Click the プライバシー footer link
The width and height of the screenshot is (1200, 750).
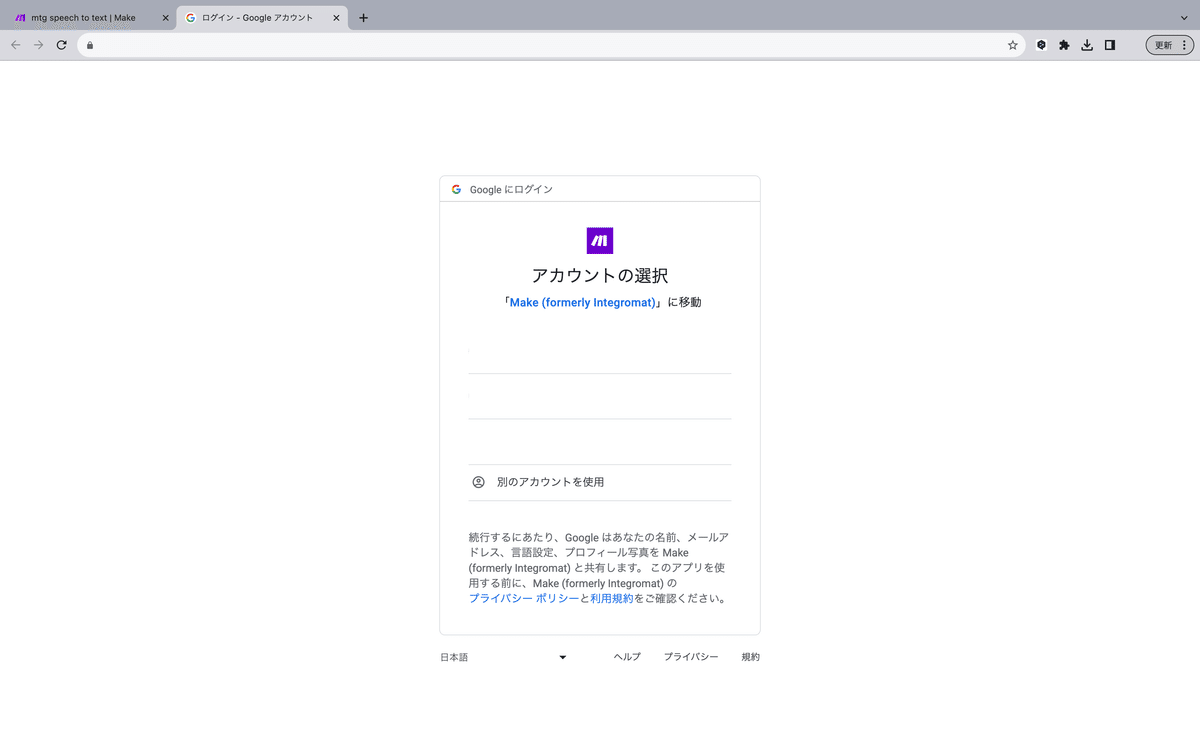(691, 657)
